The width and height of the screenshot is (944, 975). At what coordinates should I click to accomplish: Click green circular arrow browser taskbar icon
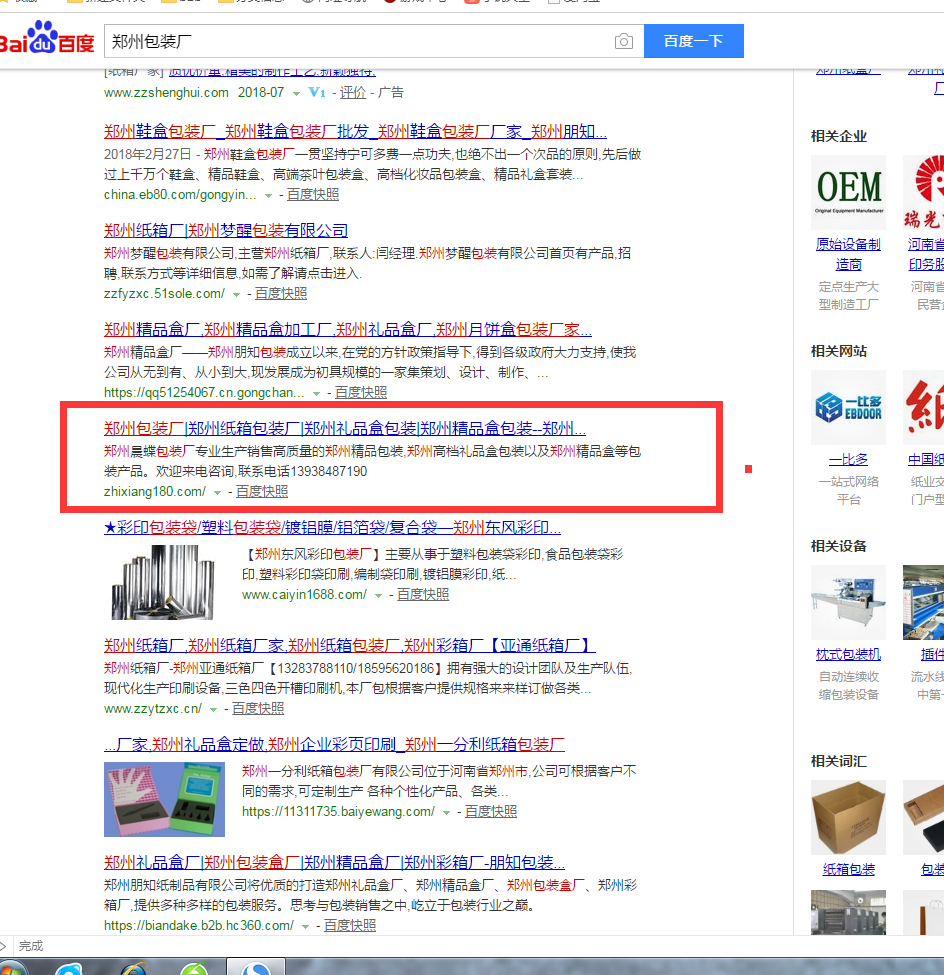pos(194,969)
